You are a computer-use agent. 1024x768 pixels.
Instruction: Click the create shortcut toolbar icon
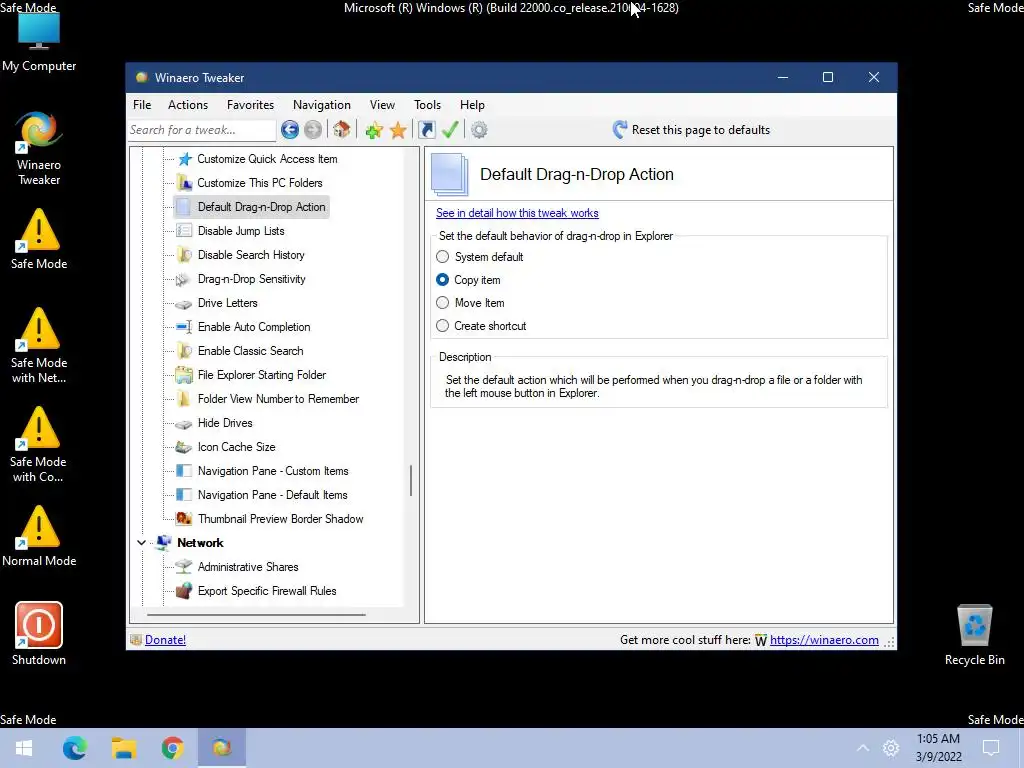(x=426, y=130)
